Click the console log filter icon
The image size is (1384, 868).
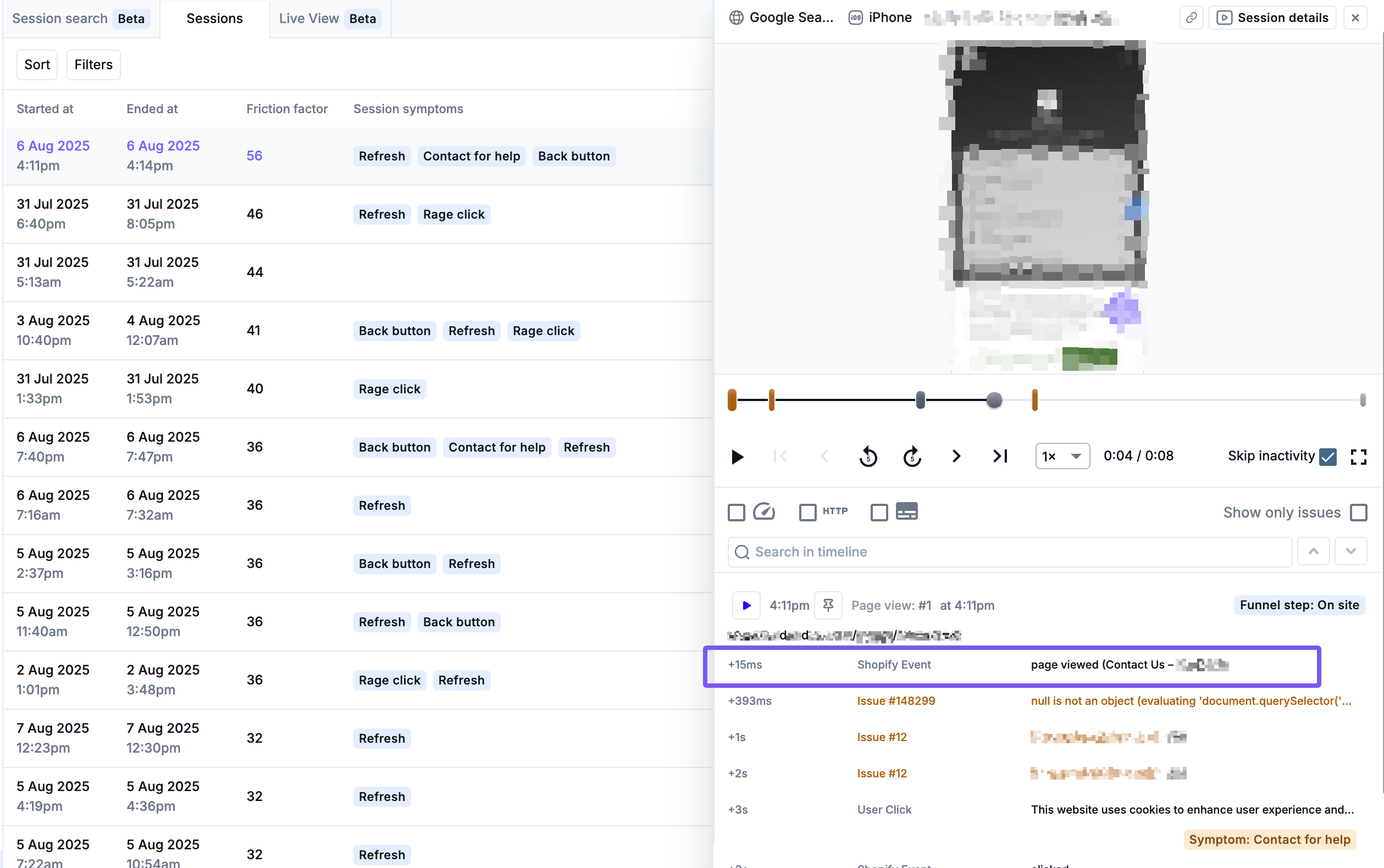tap(907, 511)
